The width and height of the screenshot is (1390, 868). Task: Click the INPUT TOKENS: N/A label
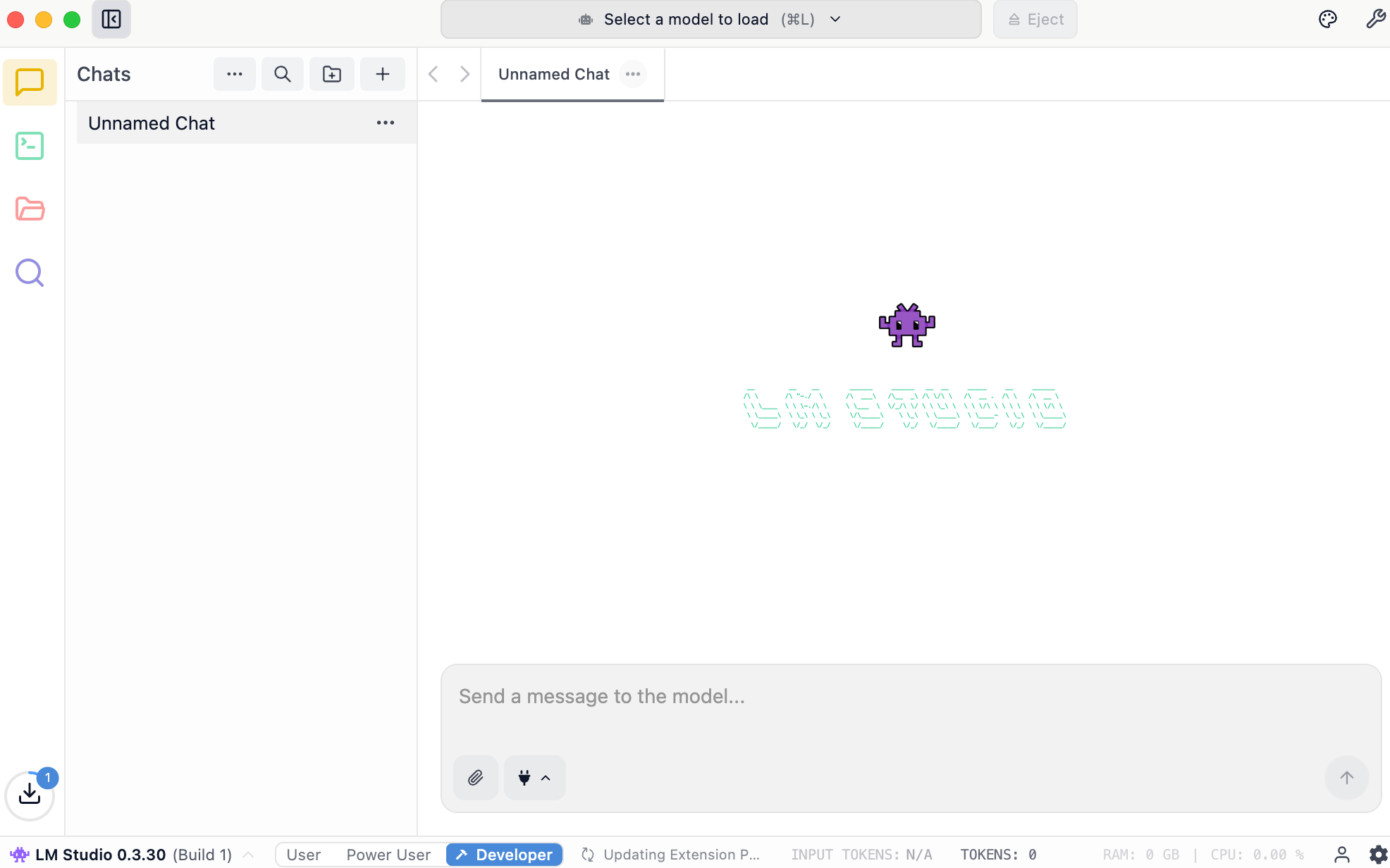[x=861, y=855]
